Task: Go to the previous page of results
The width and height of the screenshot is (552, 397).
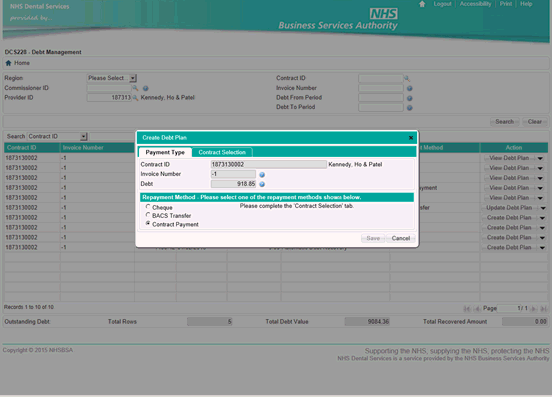Action: coord(477,309)
